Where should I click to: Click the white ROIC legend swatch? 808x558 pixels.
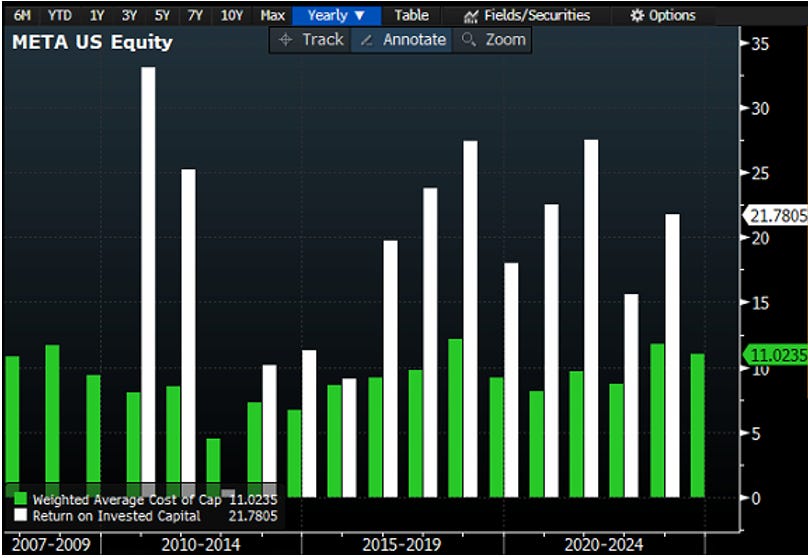click(x=21, y=515)
